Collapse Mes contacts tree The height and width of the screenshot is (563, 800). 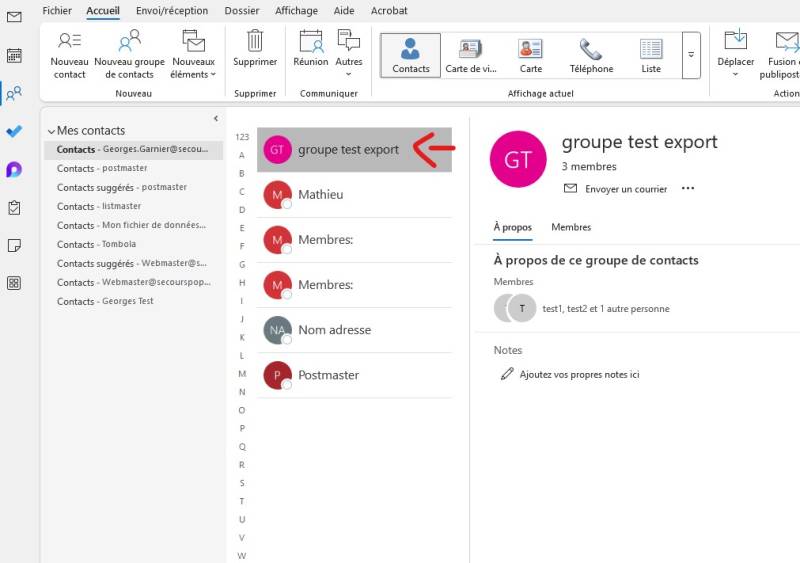click(51, 131)
